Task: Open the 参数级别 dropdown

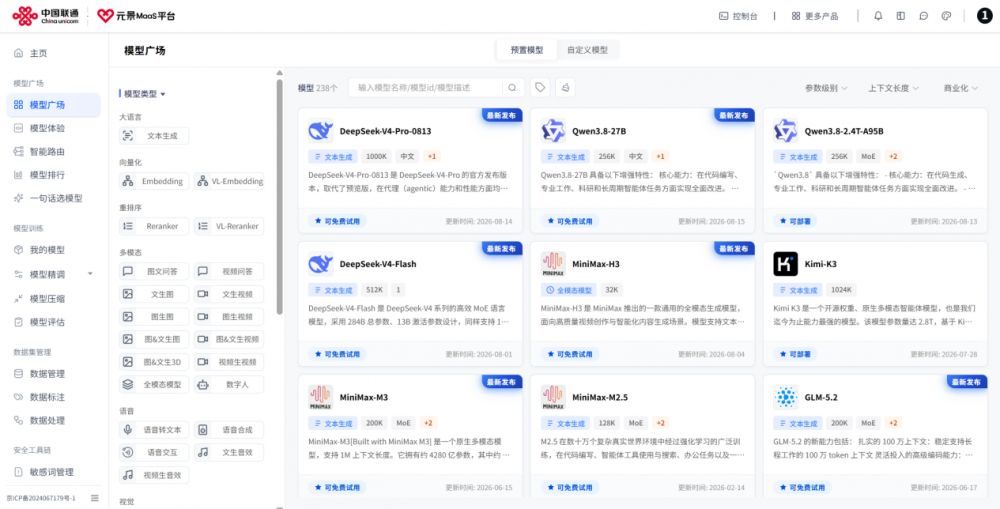Action: [x=826, y=88]
